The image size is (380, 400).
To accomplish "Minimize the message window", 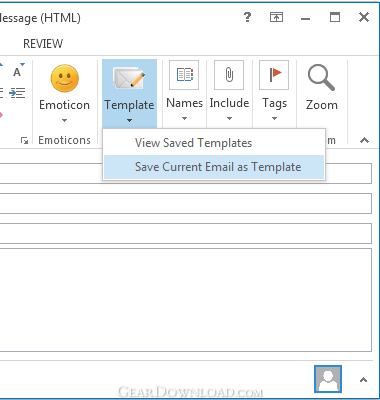I will coord(305,19).
